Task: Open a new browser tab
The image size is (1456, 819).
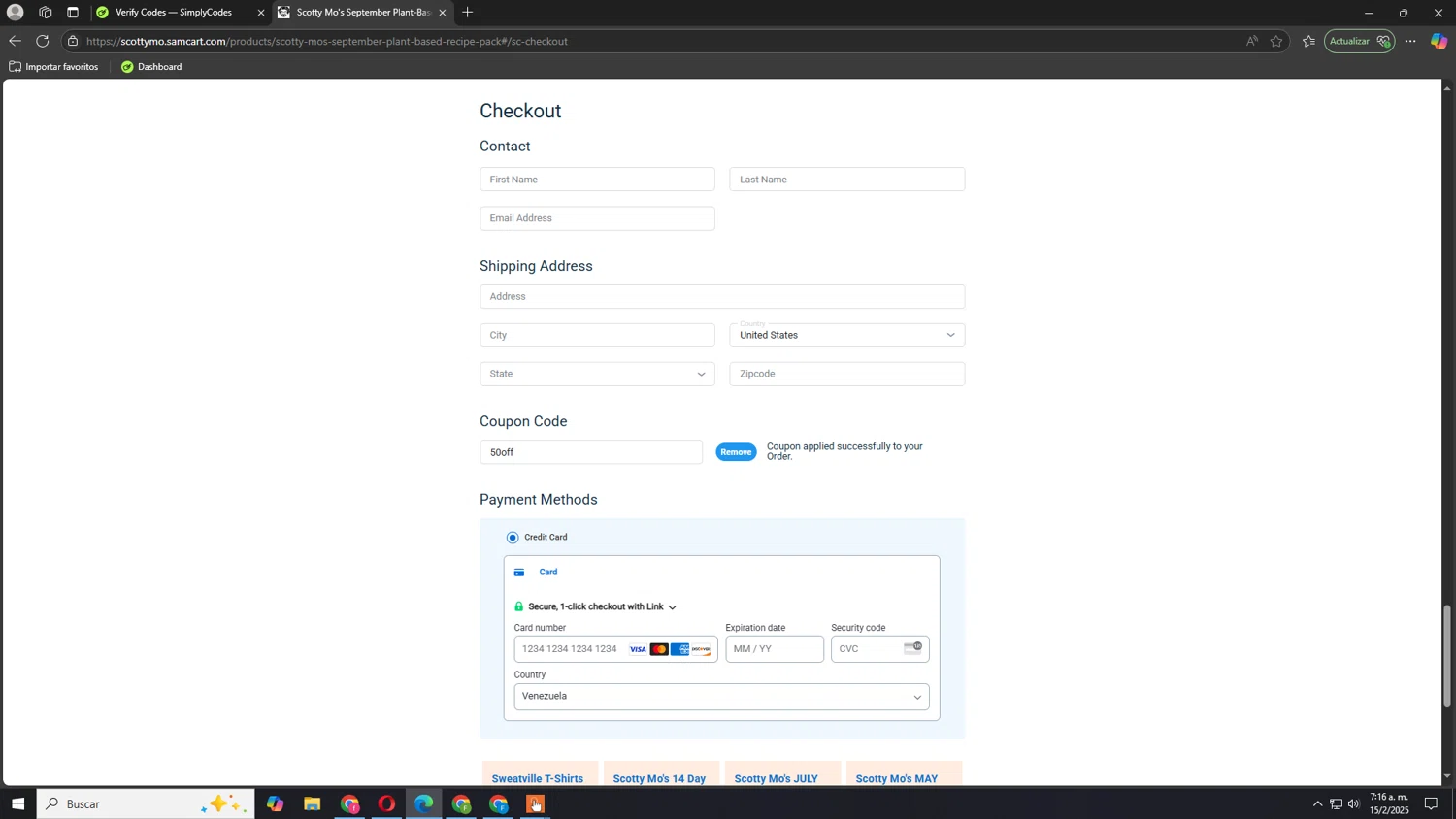Action: pos(468,13)
